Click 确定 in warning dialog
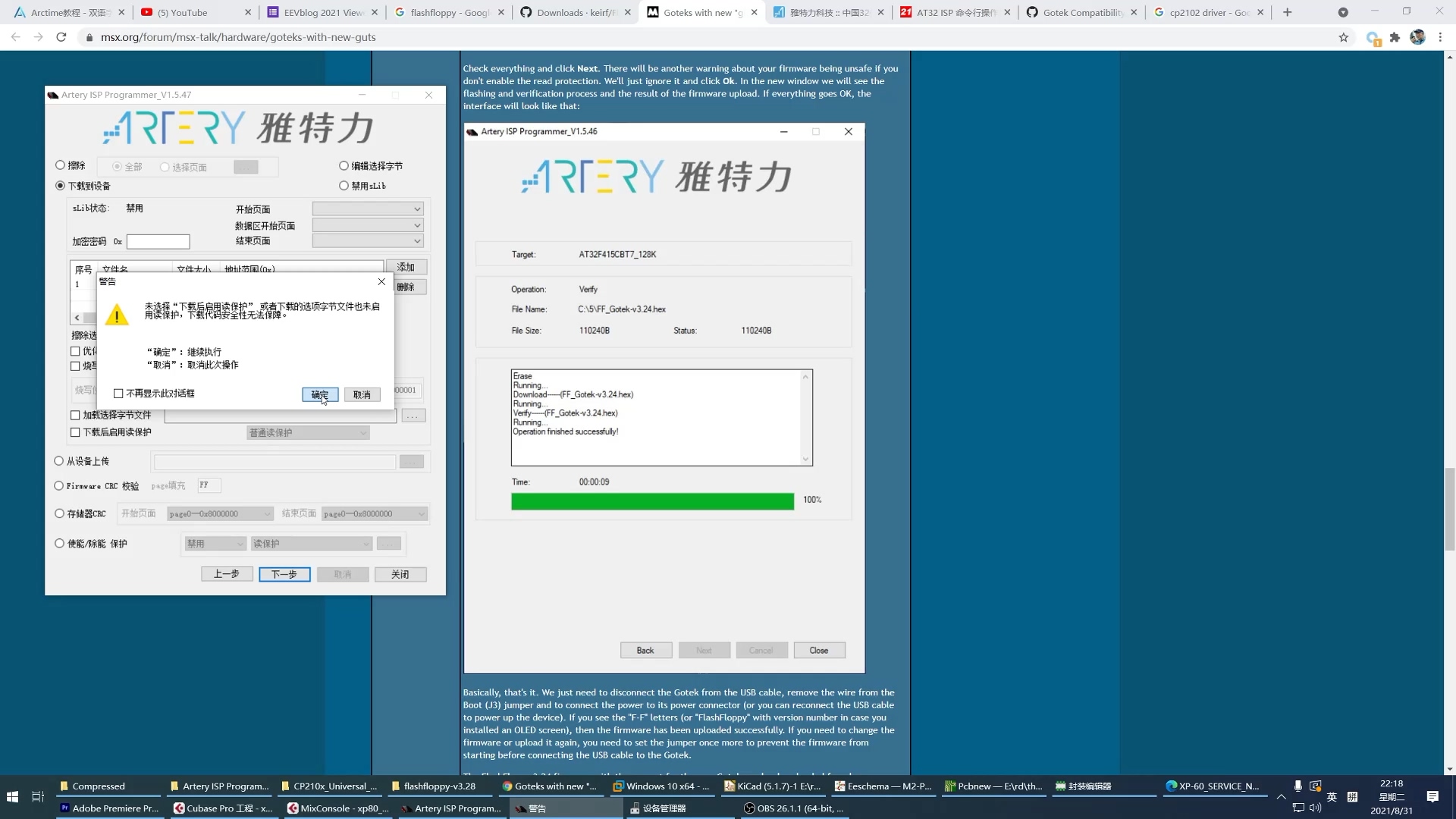 click(x=319, y=394)
